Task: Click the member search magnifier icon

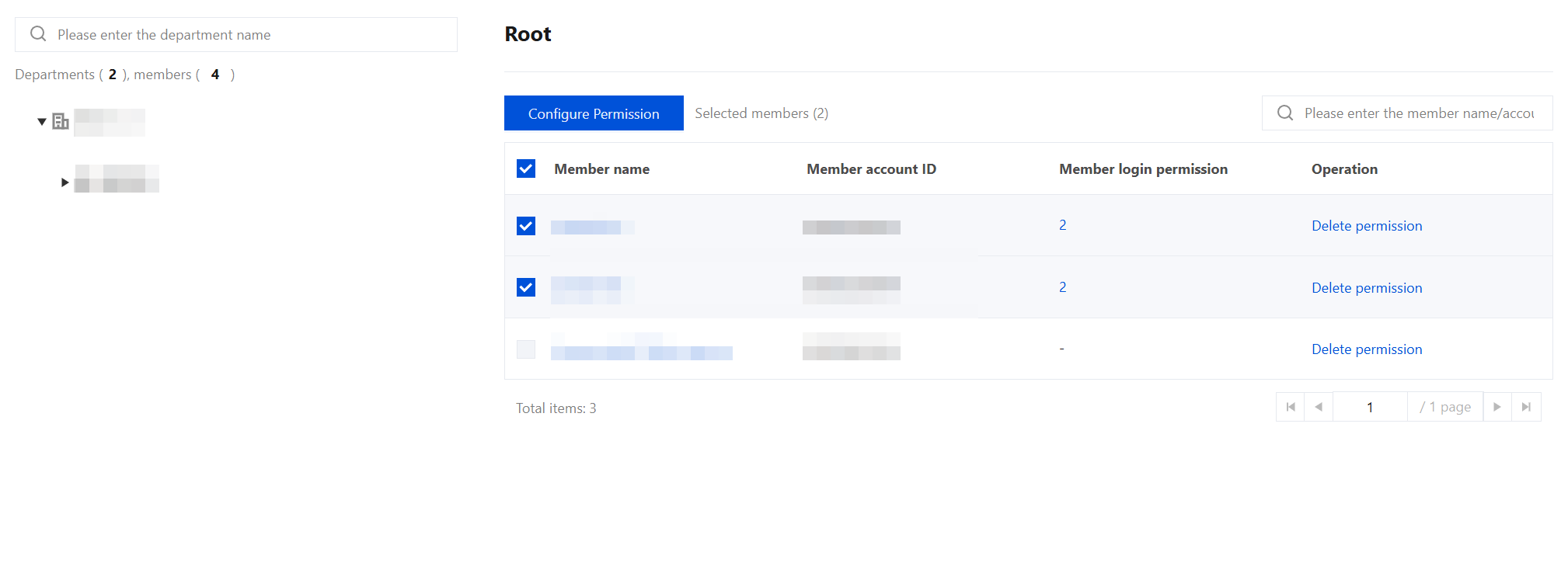Action: click(x=1285, y=113)
